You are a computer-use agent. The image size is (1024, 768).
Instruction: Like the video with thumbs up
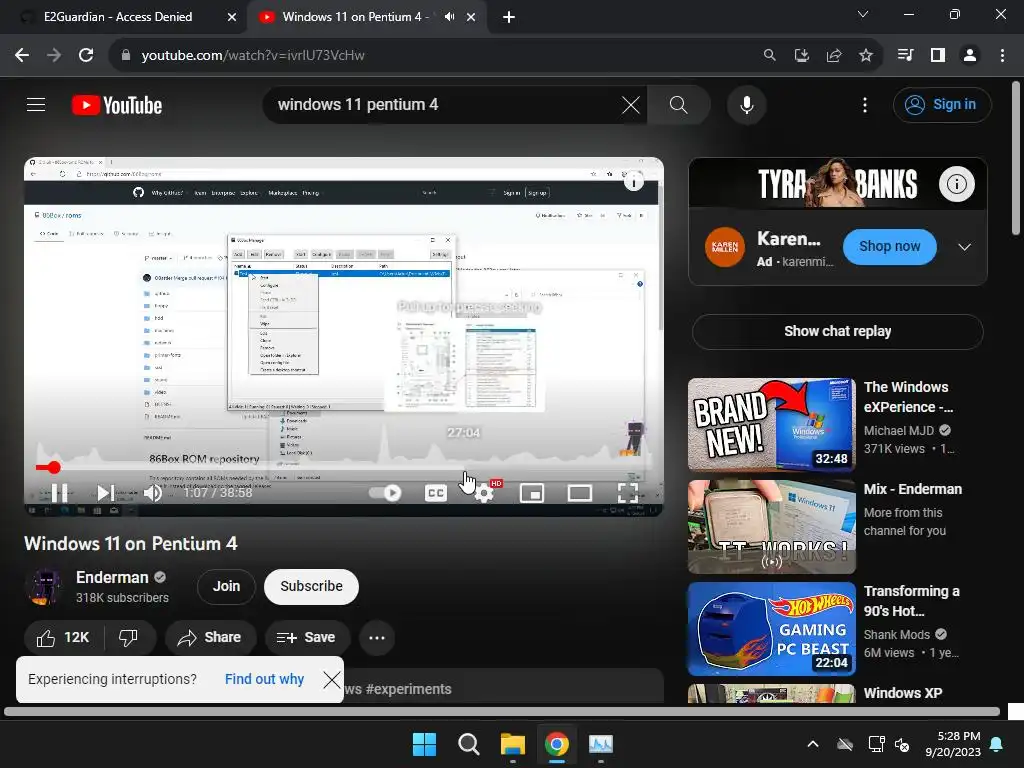(64, 637)
